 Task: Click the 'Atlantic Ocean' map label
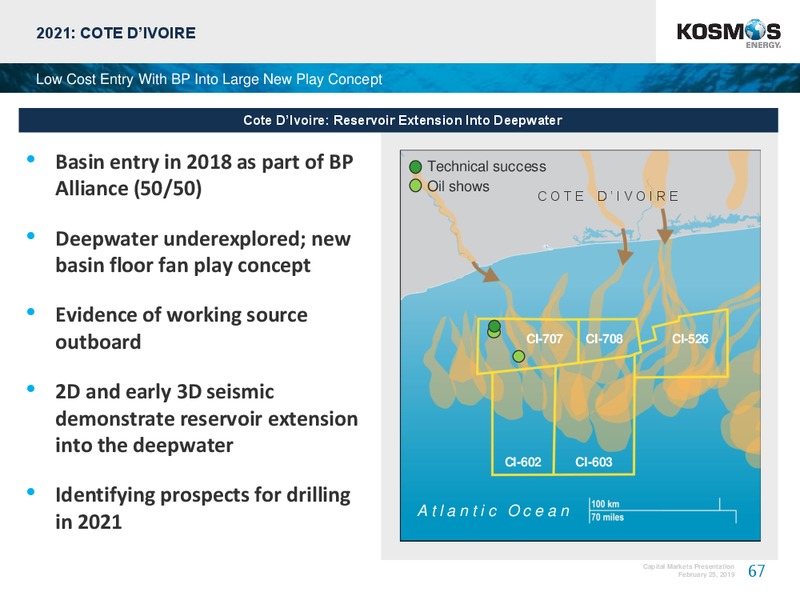pos(494,511)
